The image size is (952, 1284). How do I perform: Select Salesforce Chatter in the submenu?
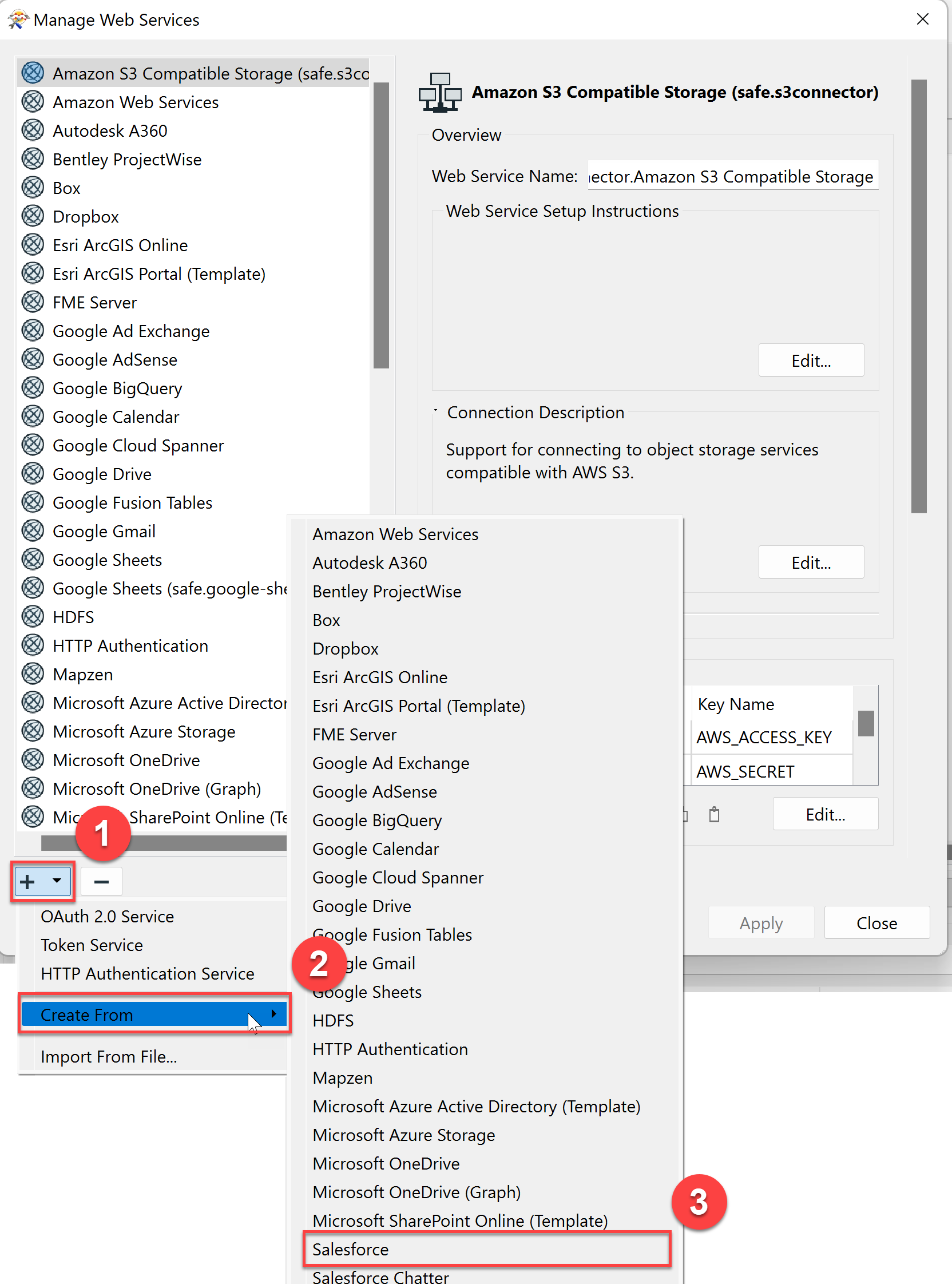point(380,1277)
